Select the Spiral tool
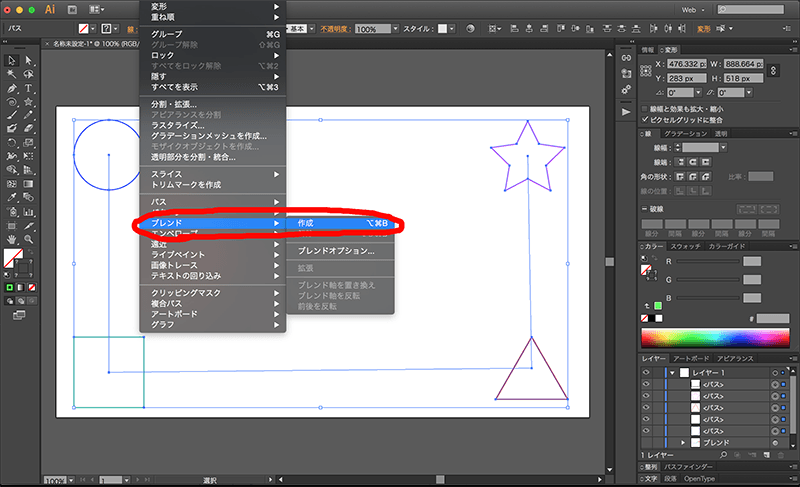Image resolution: width=800 pixels, height=487 pixels. (x=12, y=102)
